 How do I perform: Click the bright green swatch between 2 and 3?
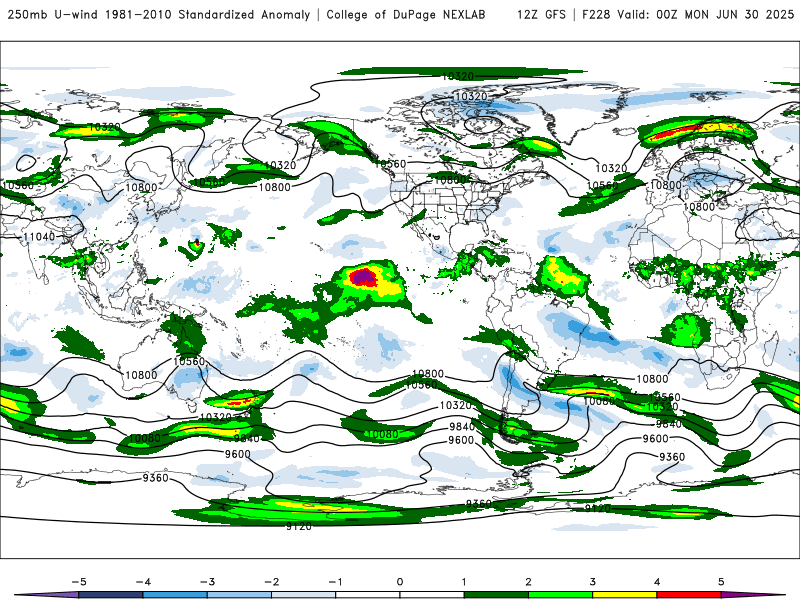point(560,595)
